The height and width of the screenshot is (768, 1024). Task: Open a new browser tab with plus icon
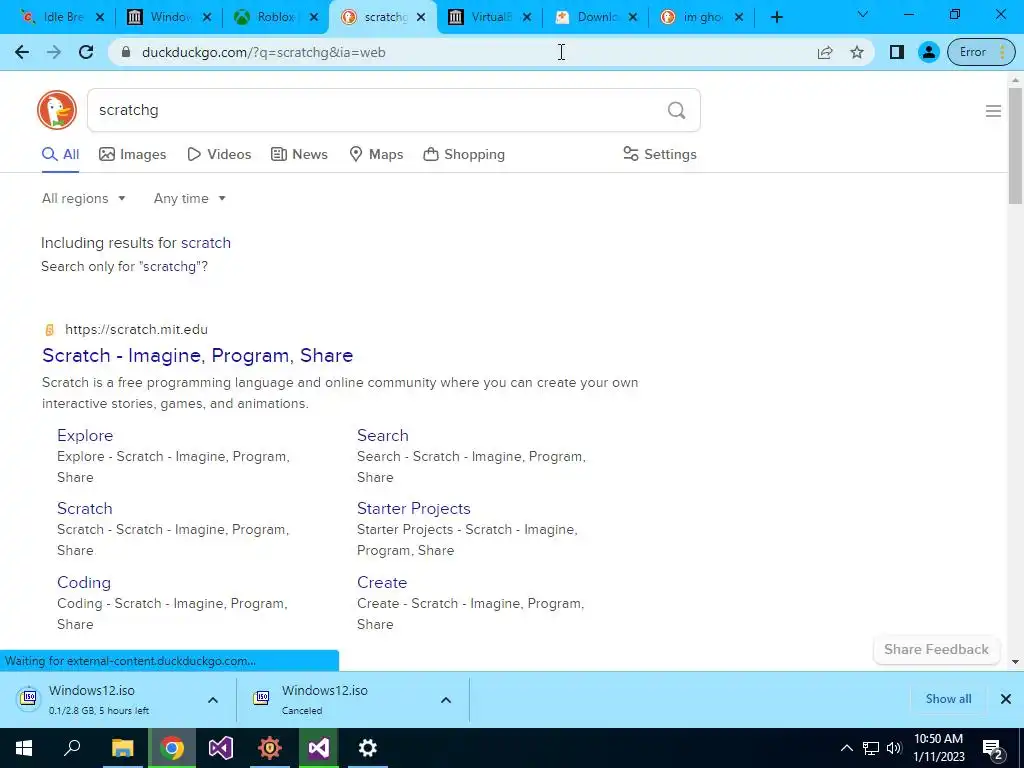(776, 17)
